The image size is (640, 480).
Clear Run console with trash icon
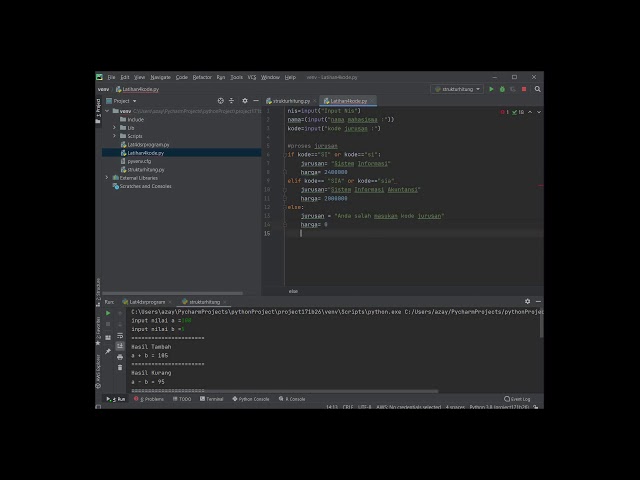[120, 368]
